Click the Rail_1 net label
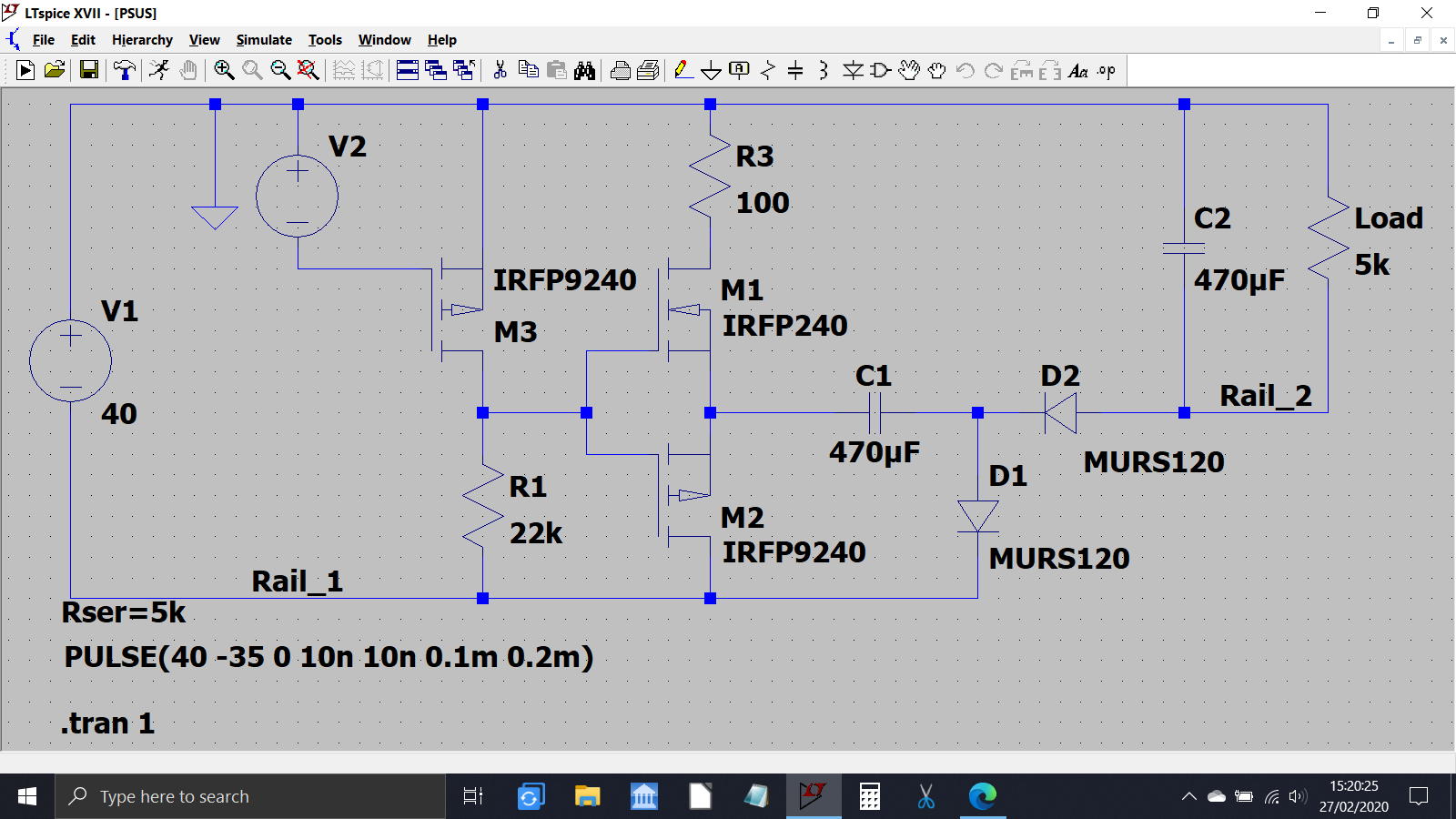 click(298, 581)
